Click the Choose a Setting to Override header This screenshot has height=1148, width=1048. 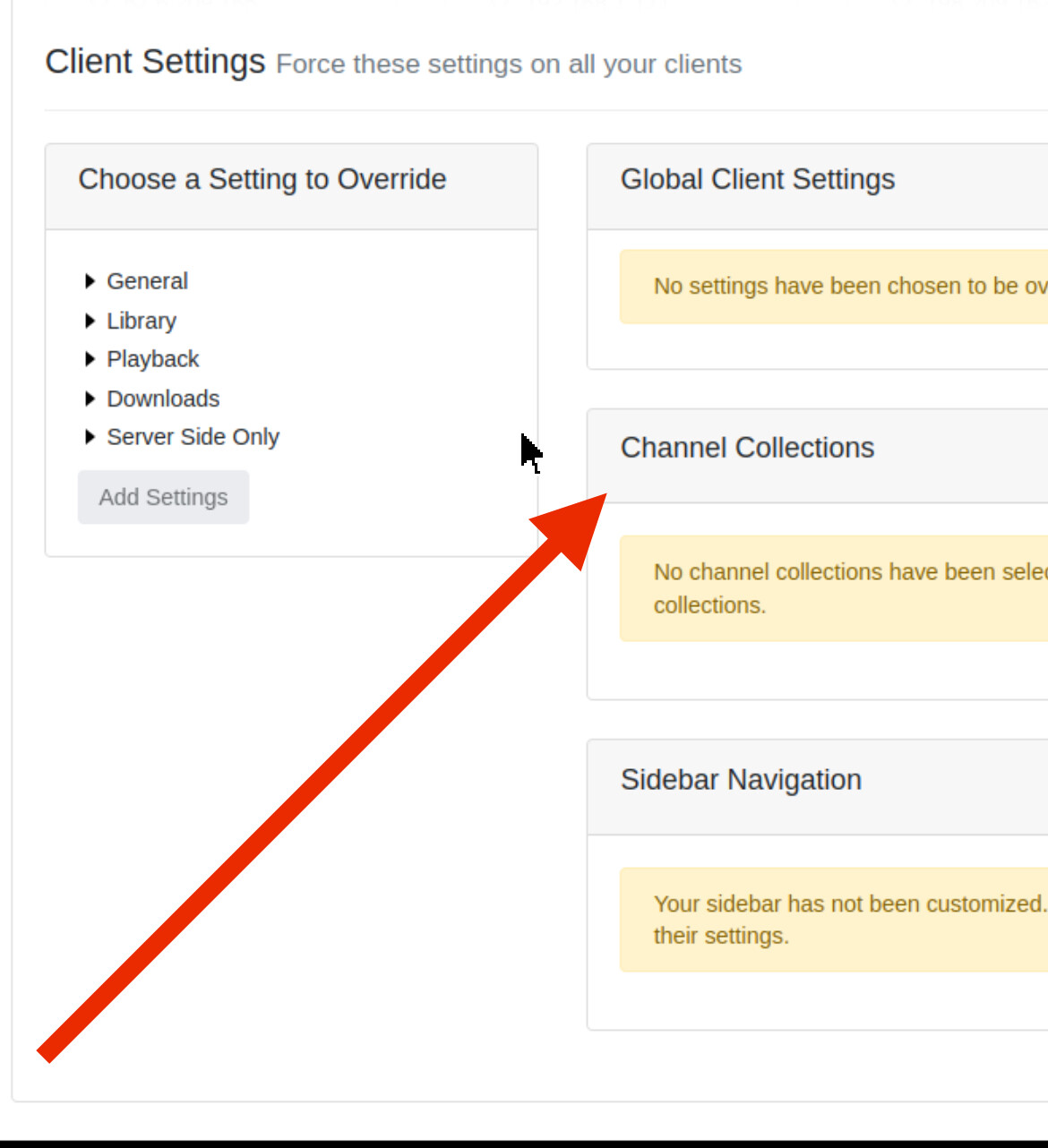pos(262,179)
